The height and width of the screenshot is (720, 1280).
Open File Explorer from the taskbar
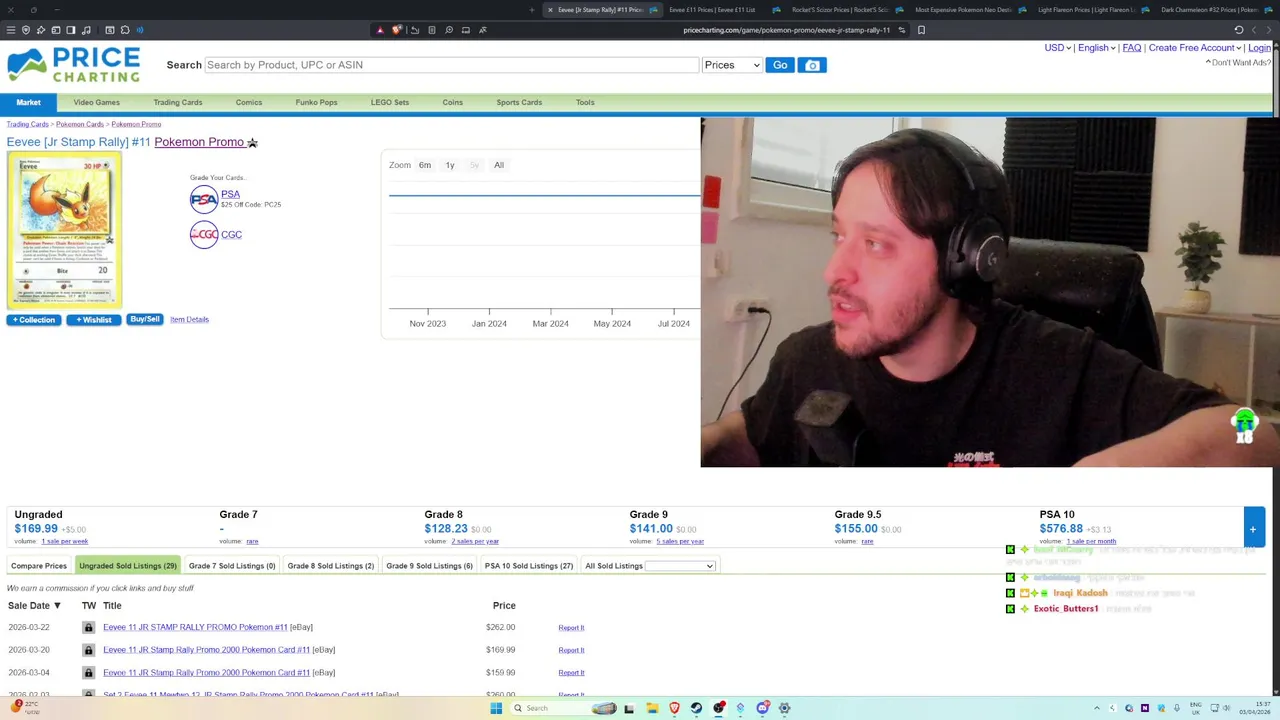[652, 708]
